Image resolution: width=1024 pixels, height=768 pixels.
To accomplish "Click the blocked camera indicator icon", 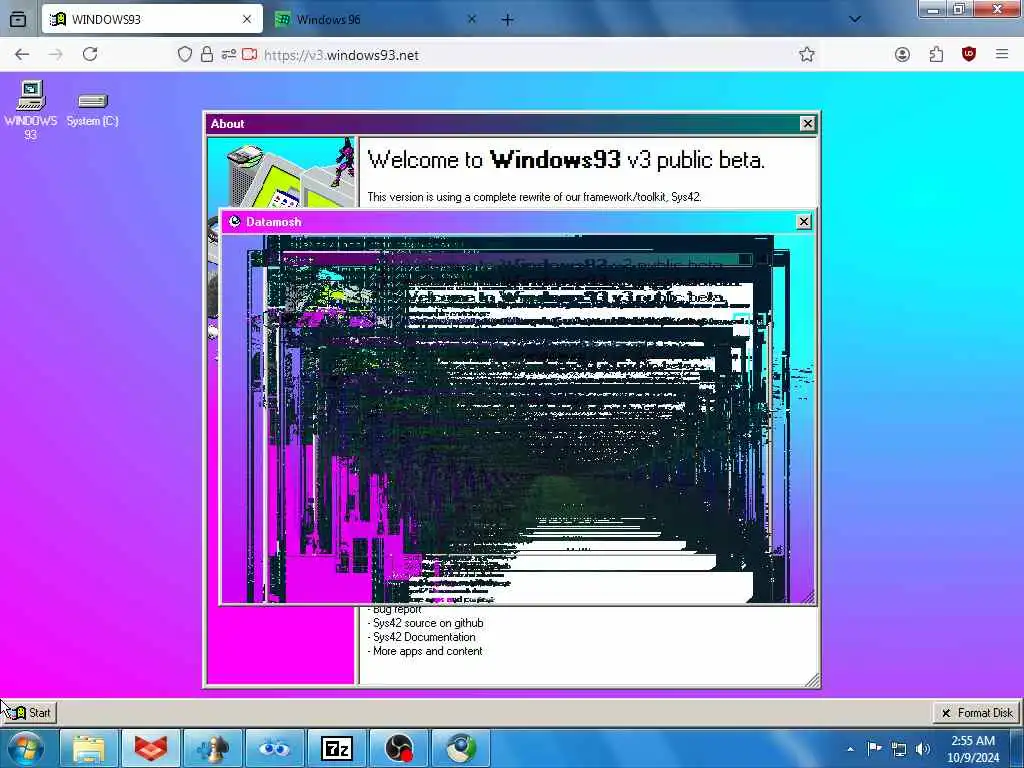I will (249, 55).
